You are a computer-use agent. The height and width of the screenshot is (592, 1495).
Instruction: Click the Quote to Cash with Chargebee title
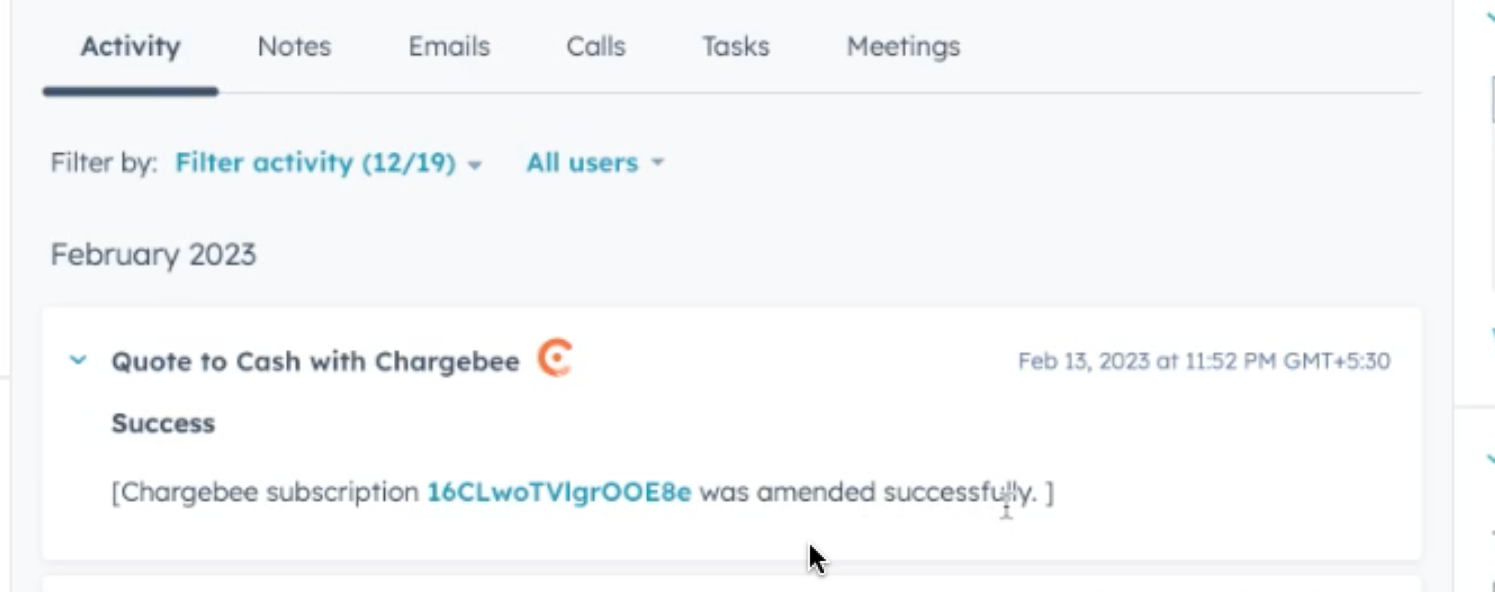pos(315,362)
